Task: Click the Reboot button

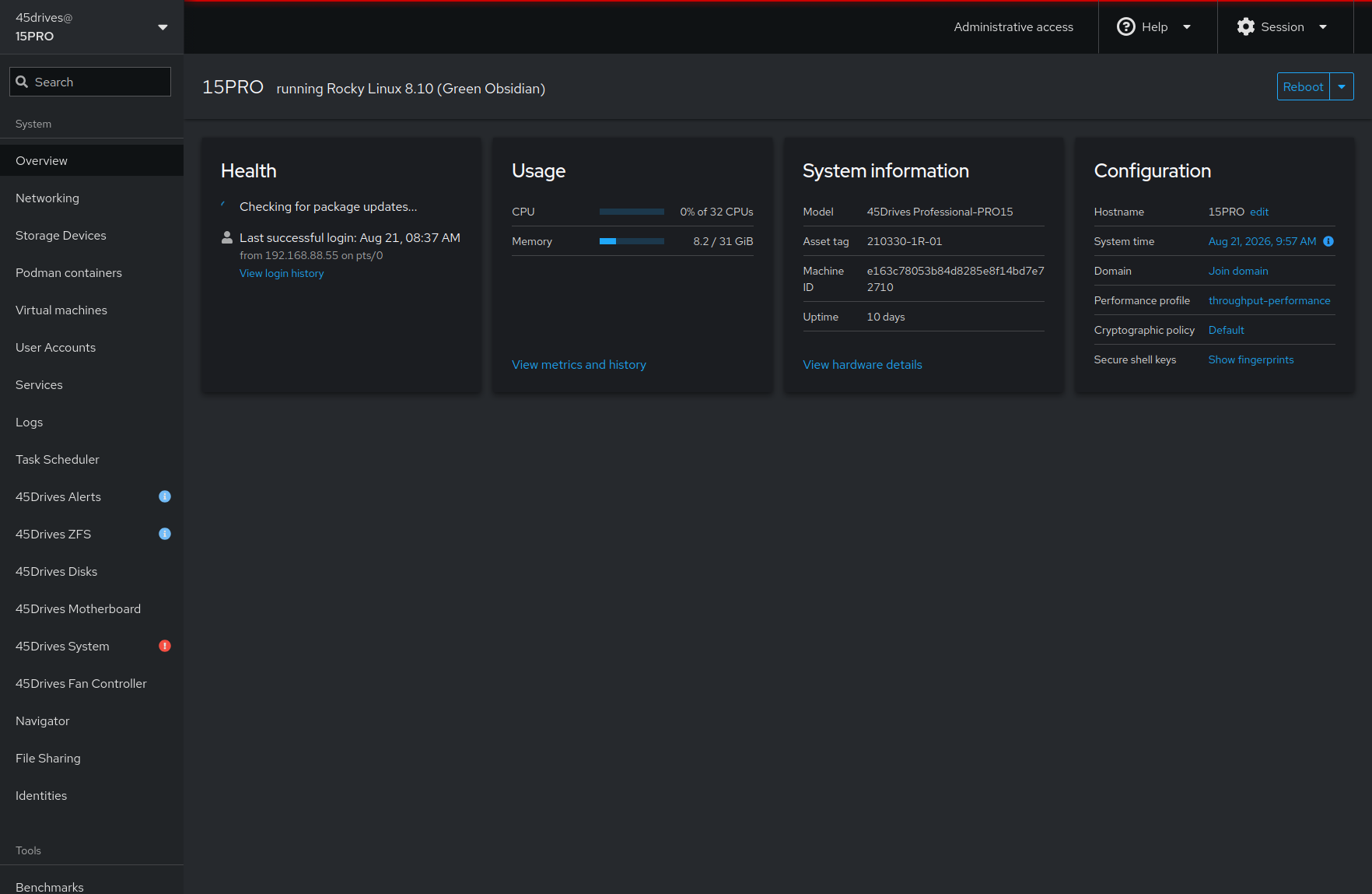Action: 1303,86
